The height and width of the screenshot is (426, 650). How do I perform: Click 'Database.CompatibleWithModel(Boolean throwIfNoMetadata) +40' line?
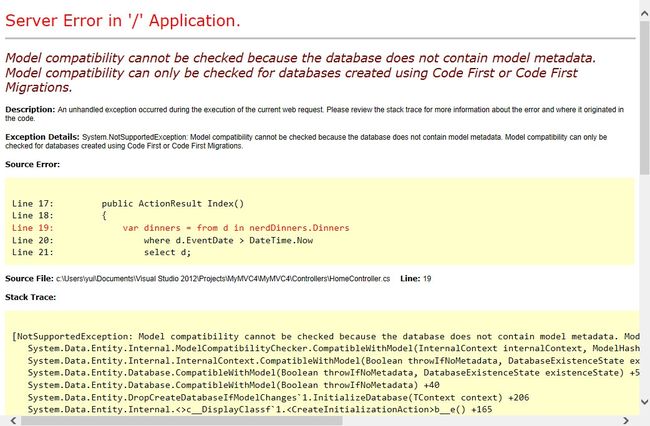click(233, 385)
